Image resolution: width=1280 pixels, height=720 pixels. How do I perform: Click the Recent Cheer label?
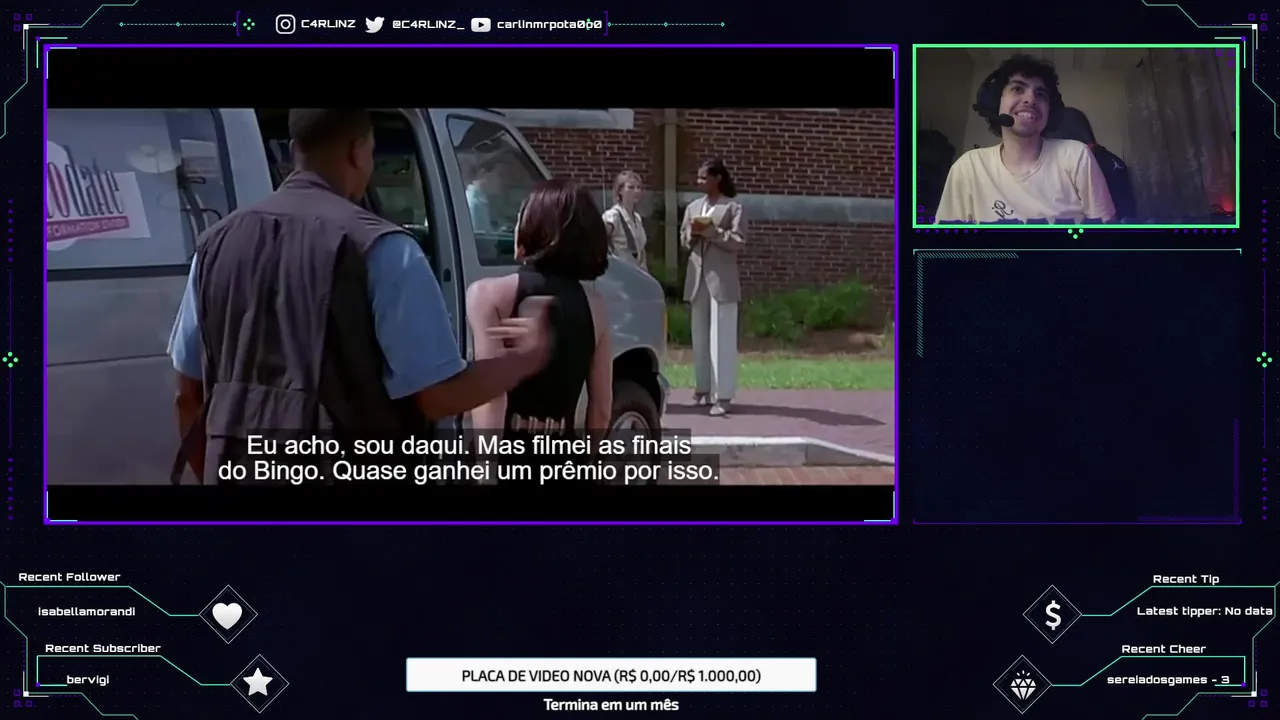tap(1163, 649)
